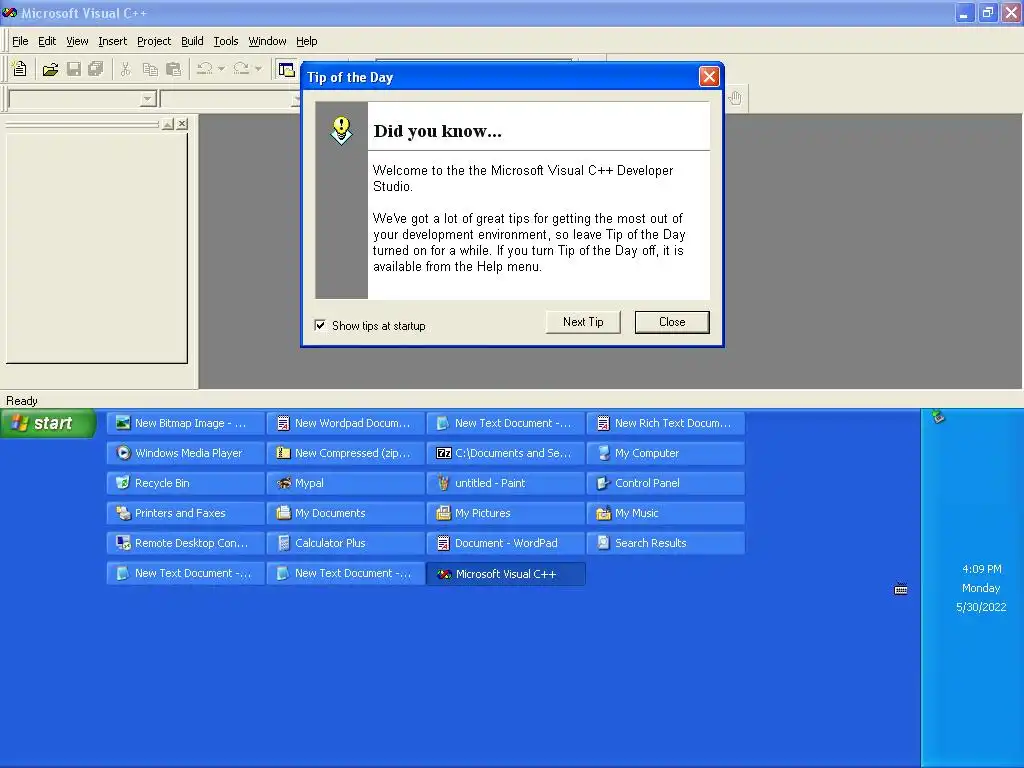
Task: Open the Build menu
Action: (x=192, y=41)
